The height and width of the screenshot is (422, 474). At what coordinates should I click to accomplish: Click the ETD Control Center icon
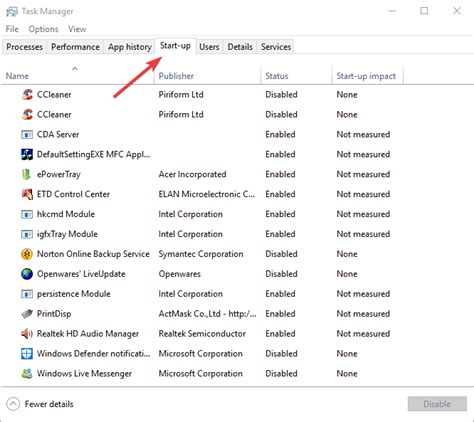click(x=27, y=194)
